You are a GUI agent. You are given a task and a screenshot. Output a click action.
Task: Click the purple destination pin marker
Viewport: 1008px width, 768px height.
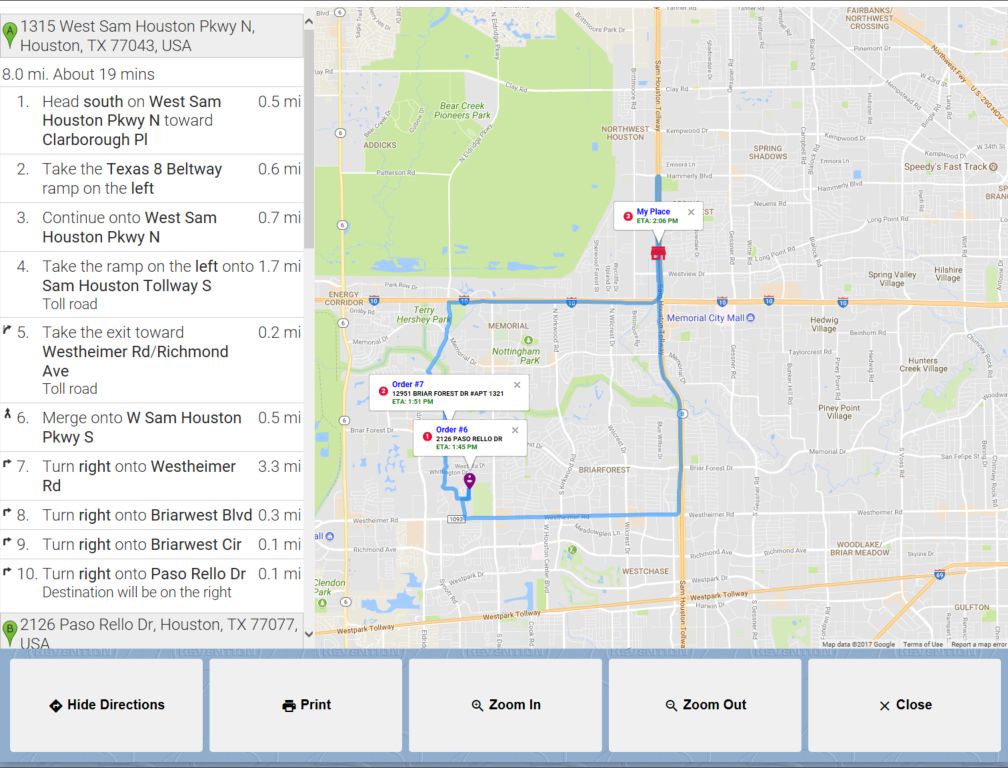coord(469,480)
